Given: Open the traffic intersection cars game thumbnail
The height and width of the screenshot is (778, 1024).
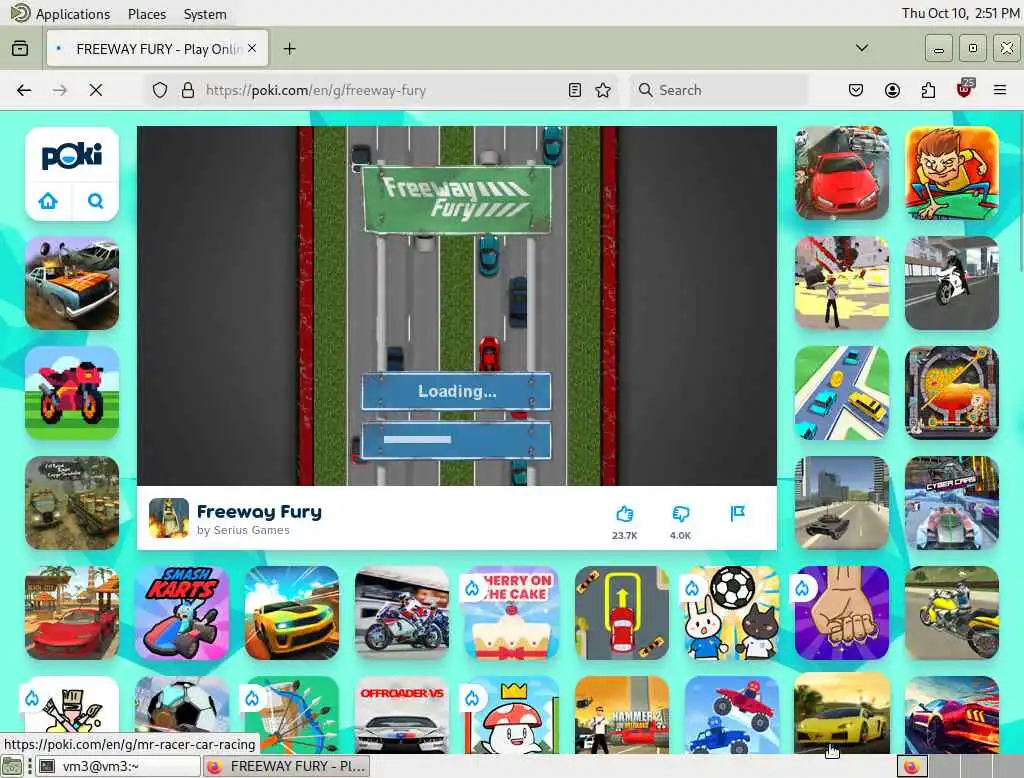Looking at the screenshot, I should pos(842,393).
